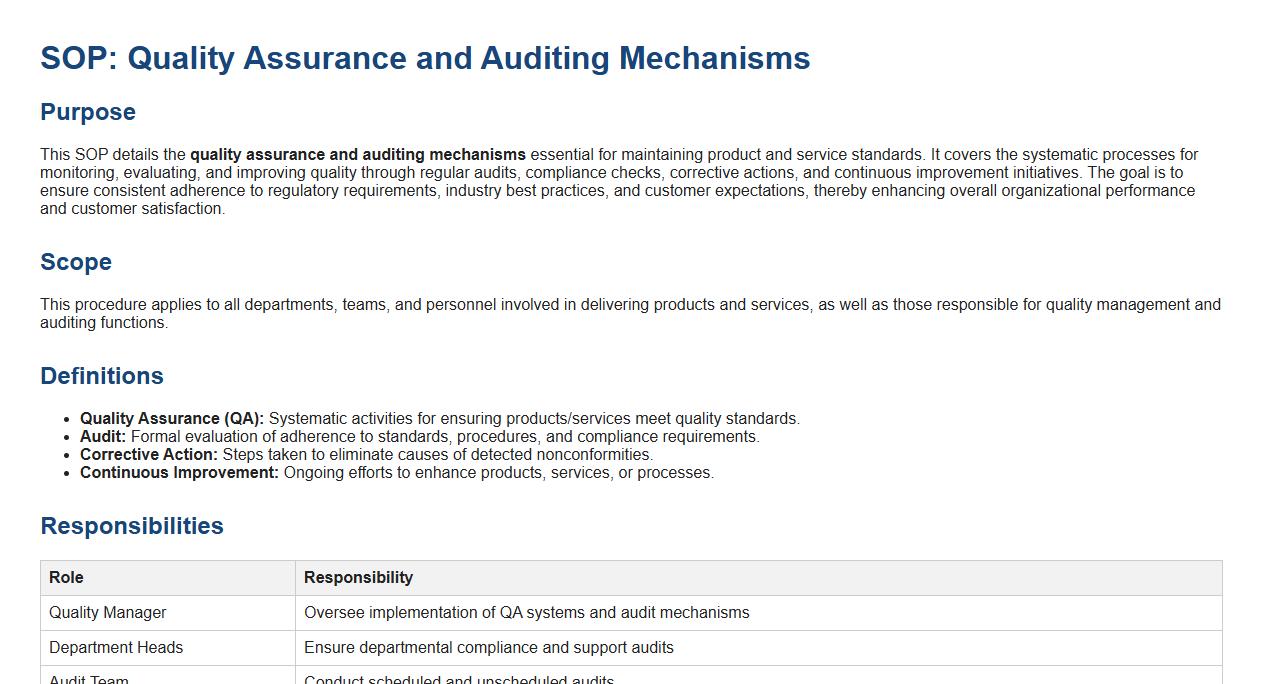Click the "Conduct scheduled and unscheduled audits" cell
The width and height of the screenshot is (1263, 684).
[x=459, y=679]
